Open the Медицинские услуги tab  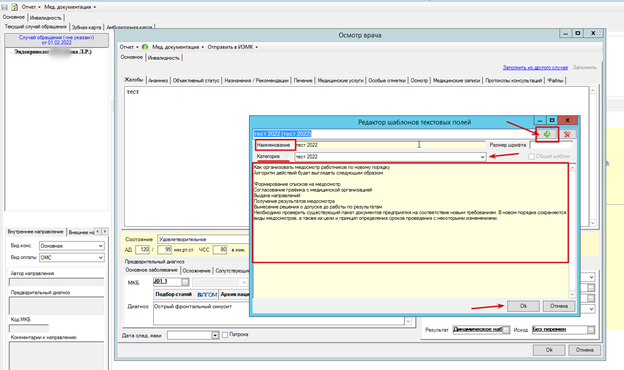[340, 80]
